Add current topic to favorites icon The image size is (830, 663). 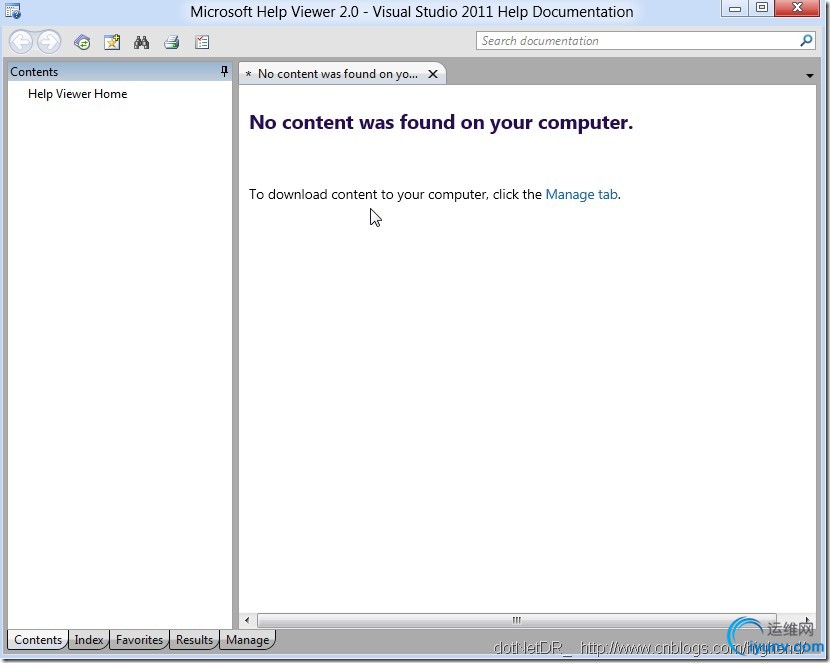tap(112, 42)
